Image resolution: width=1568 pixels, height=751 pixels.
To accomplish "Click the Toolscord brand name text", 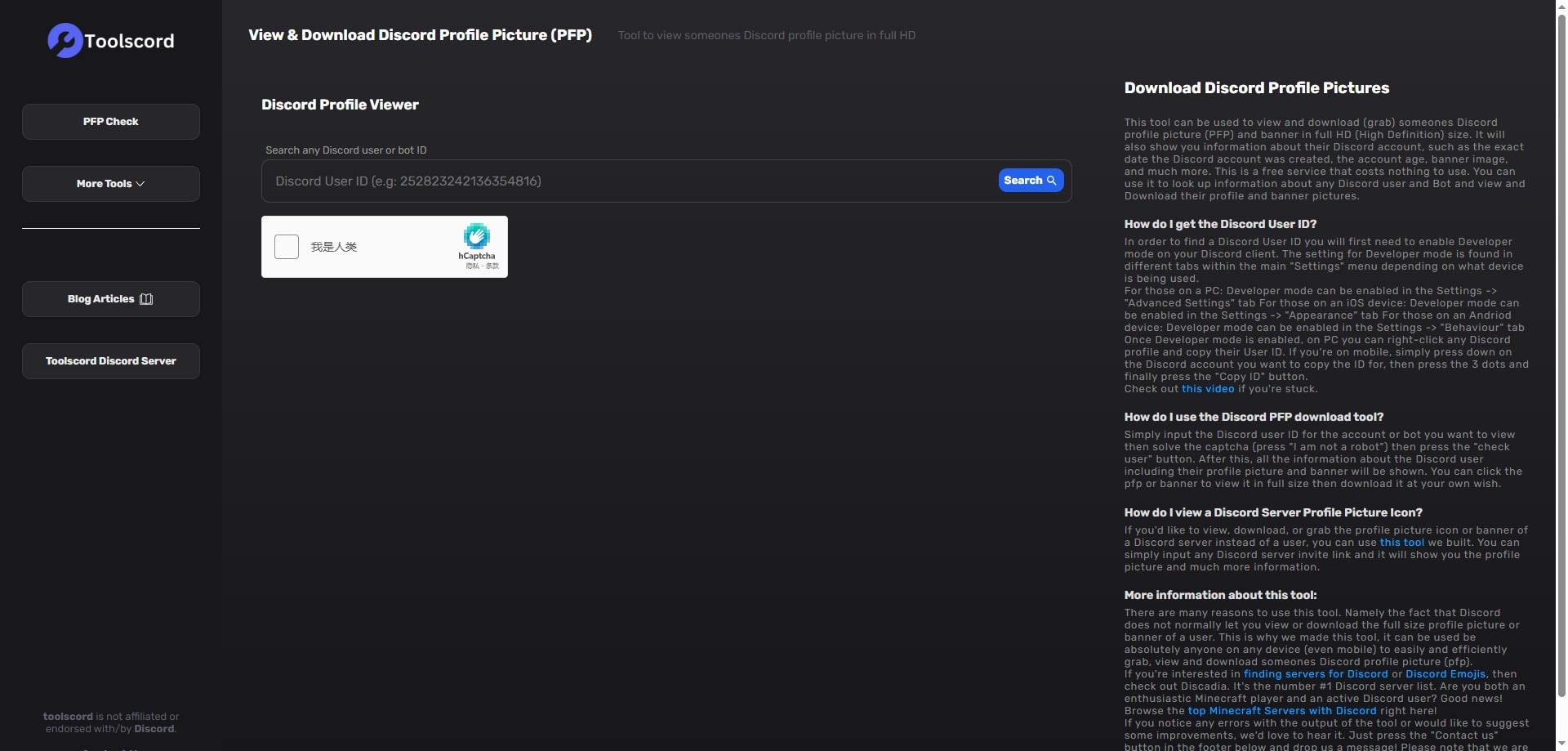I will 129,41.
